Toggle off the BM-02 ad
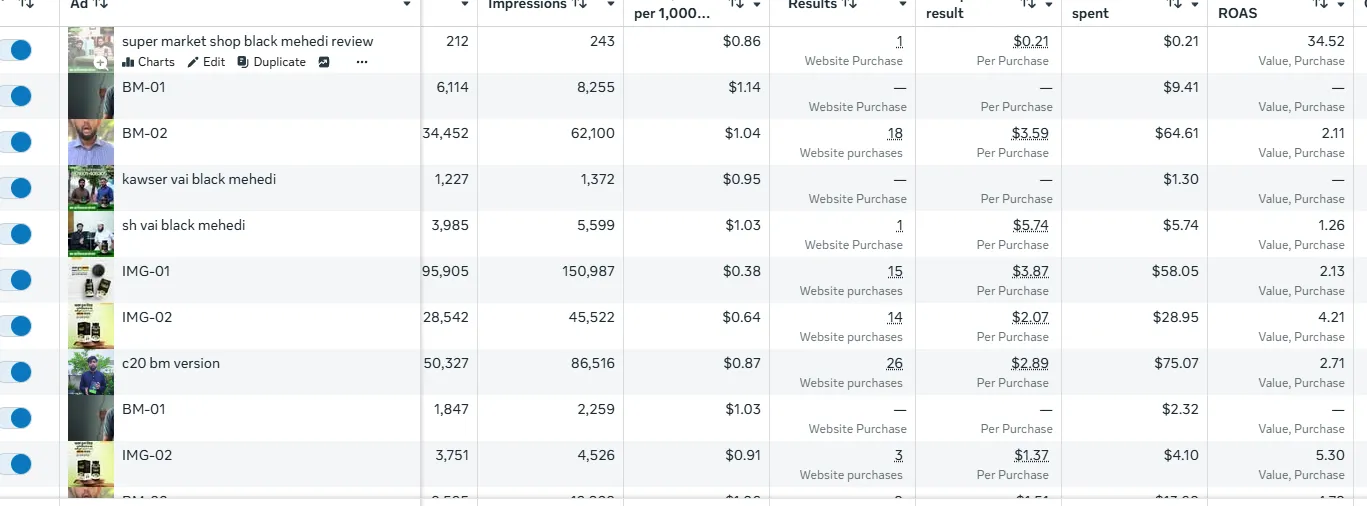Viewport: 1367px width, 506px height. pyautogui.click(x=20, y=142)
